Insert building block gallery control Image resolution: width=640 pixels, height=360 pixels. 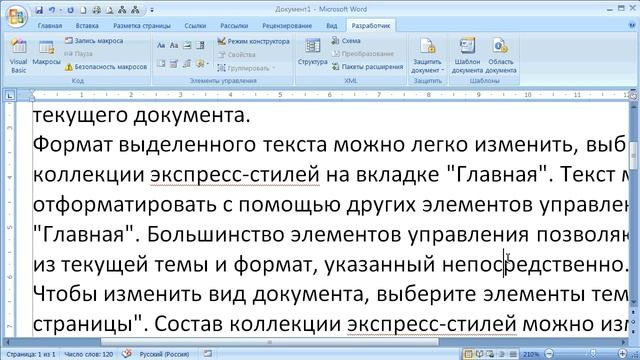coord(187,64)
